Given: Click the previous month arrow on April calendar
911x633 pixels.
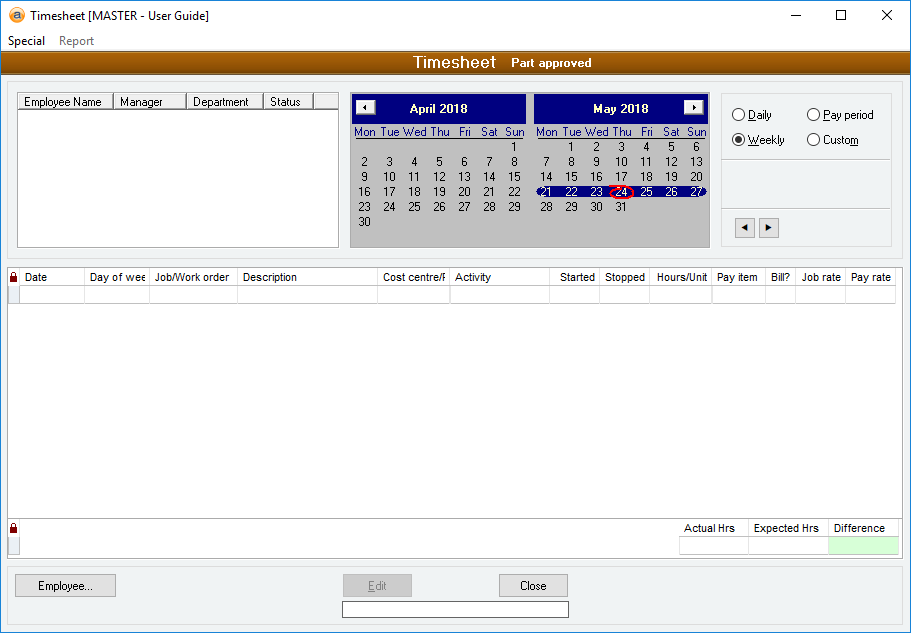Looking at the screenshot, I should coord(366,108).
